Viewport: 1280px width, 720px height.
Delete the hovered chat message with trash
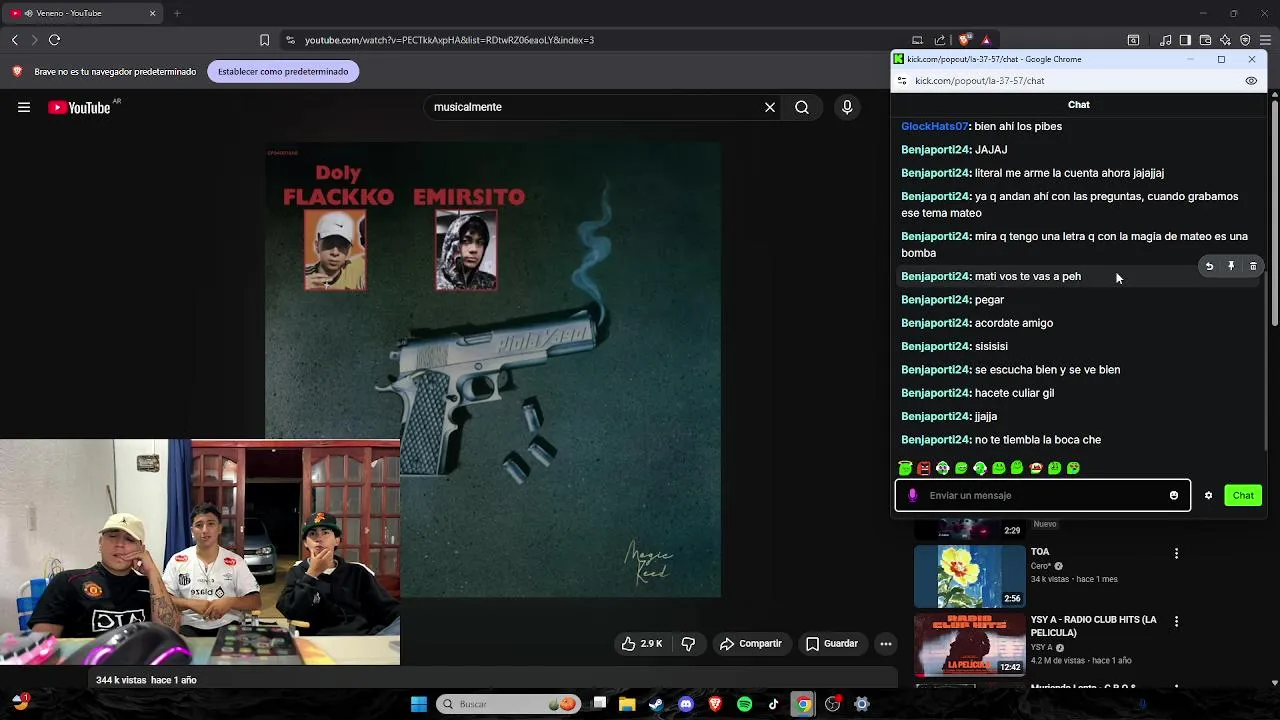1253,266
